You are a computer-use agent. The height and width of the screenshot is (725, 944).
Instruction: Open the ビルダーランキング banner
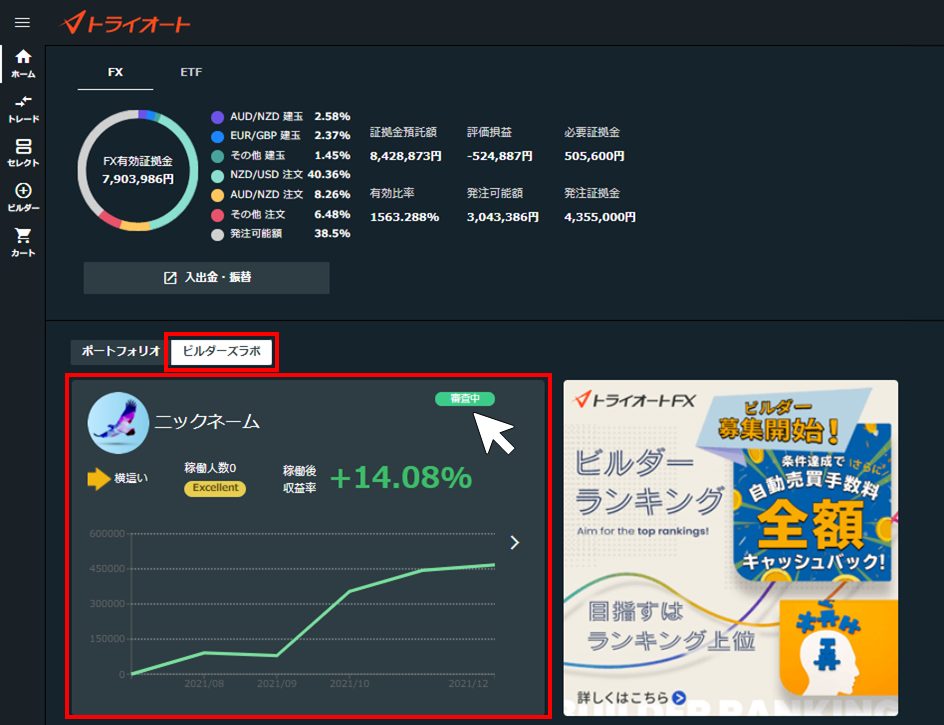click(x=730, y=547)
